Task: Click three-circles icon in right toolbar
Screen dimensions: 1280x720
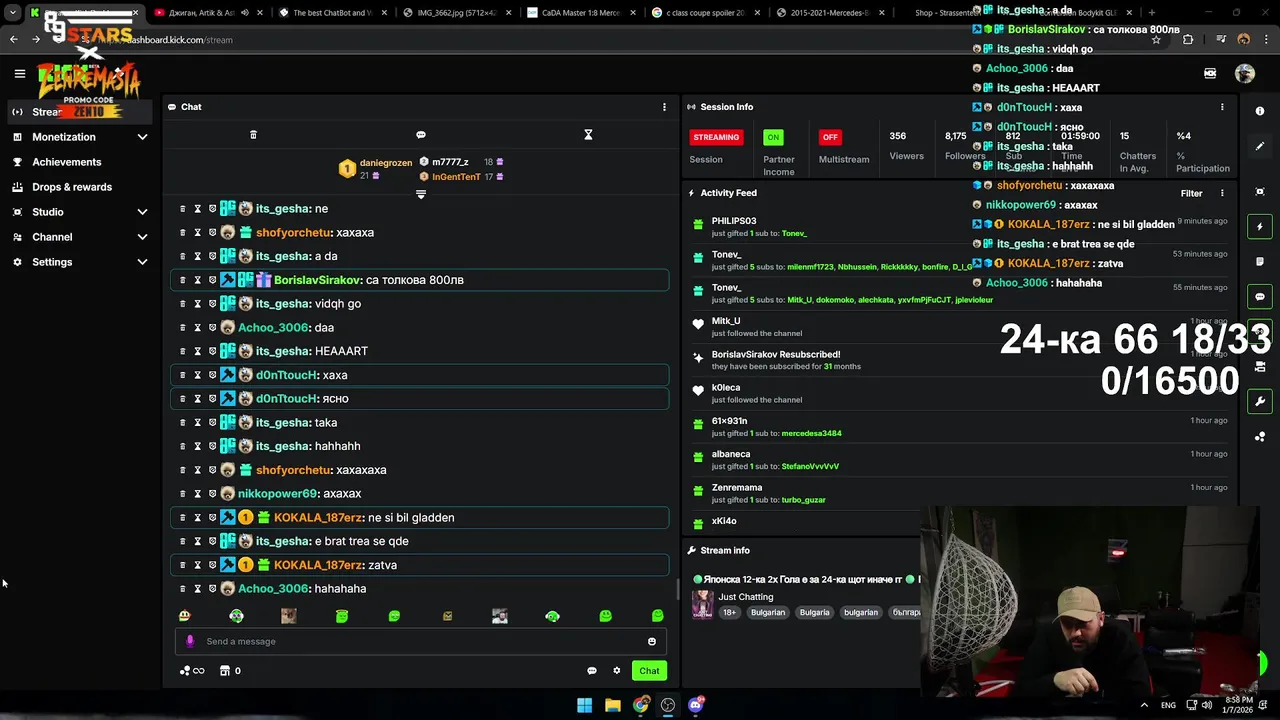Action: [1260, 437]
